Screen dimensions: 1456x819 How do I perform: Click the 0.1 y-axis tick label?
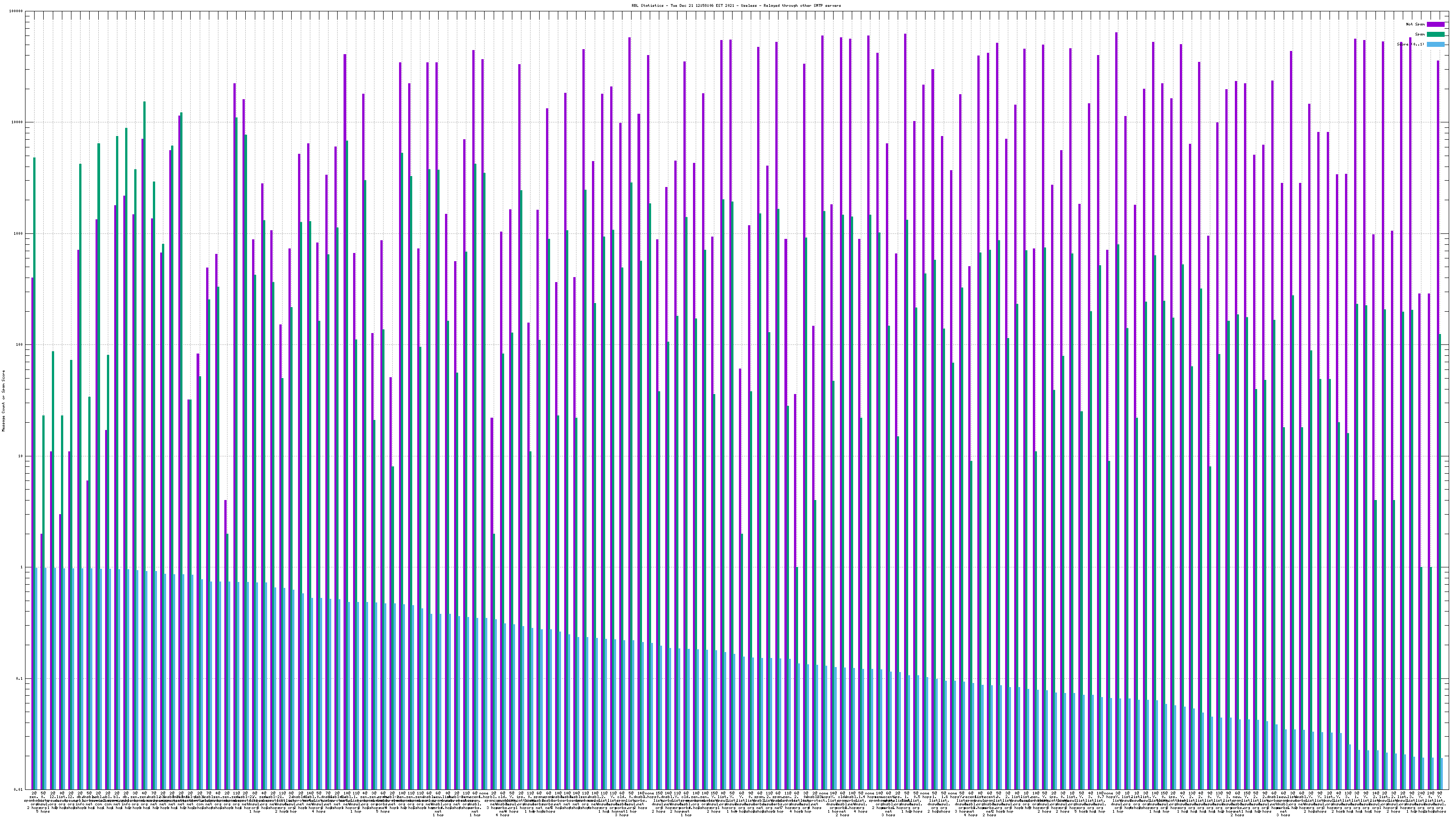20,678
